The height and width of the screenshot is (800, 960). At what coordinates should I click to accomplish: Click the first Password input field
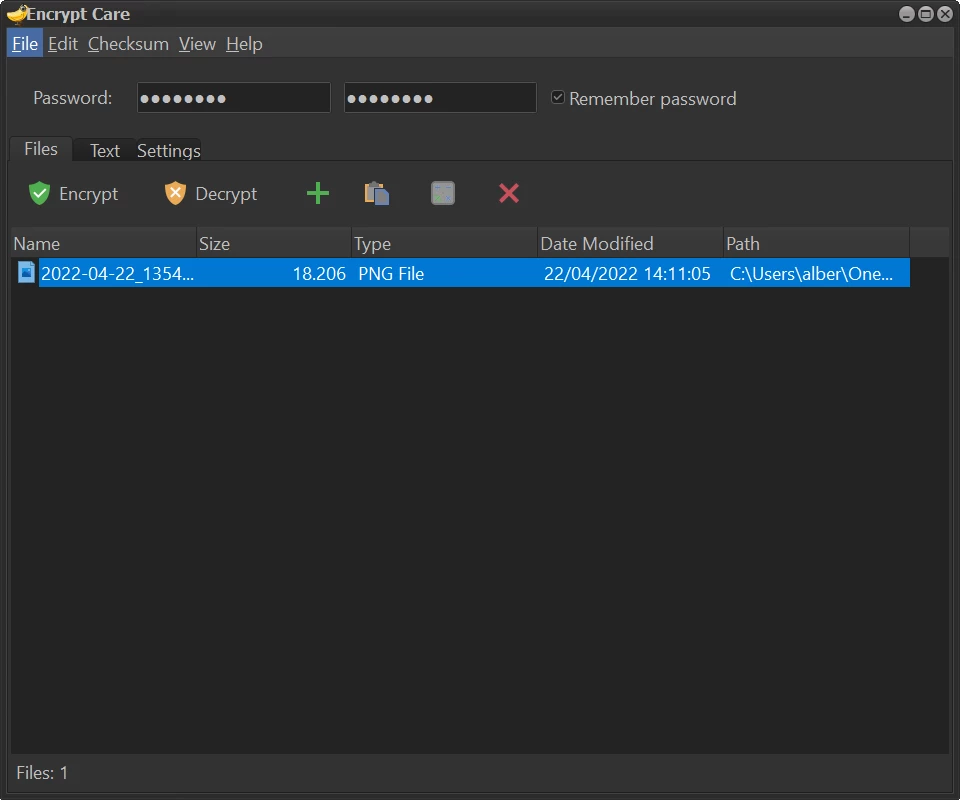[234, 98]
